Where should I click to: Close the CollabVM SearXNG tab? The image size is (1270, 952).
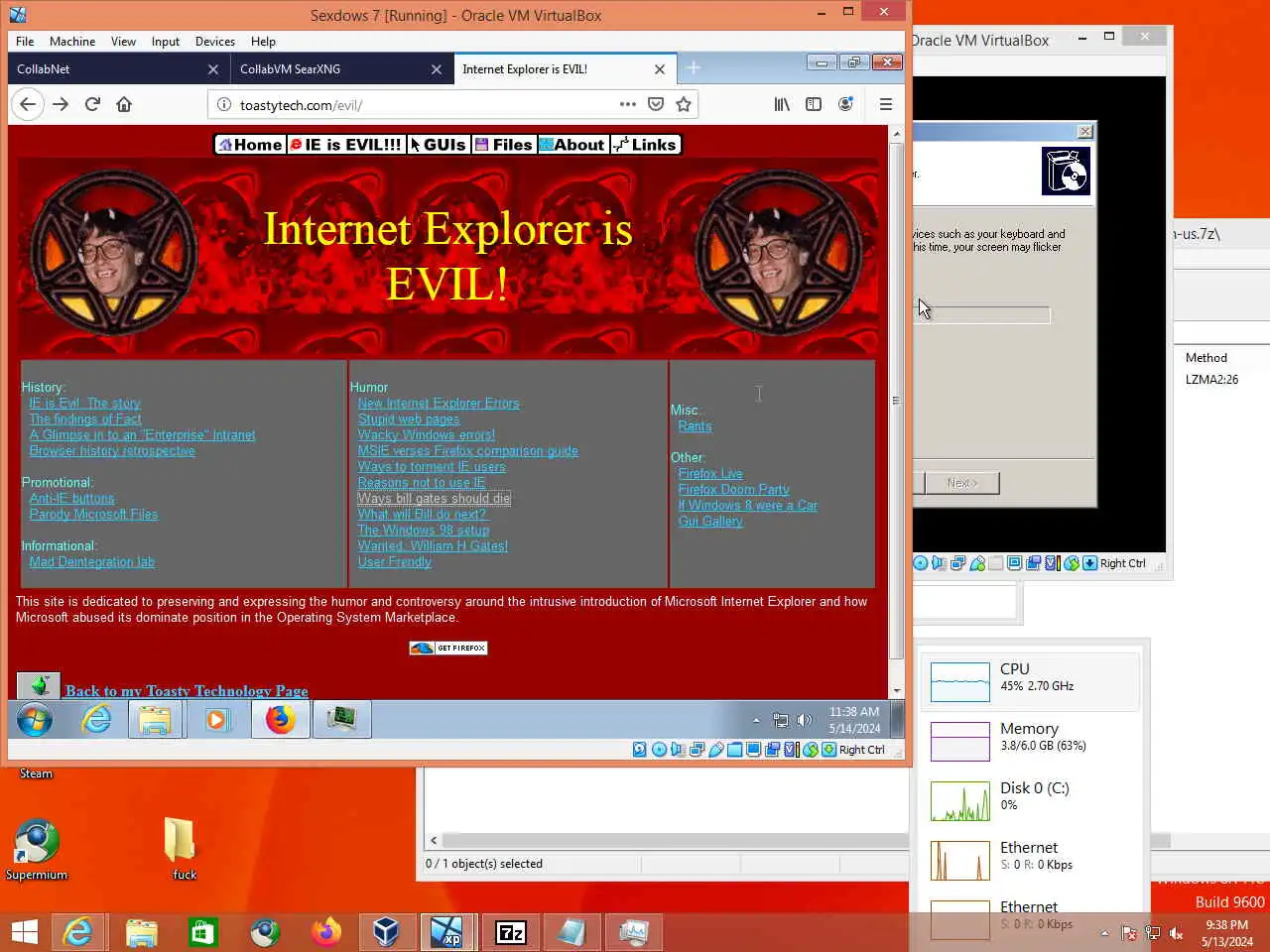(437, 69)
